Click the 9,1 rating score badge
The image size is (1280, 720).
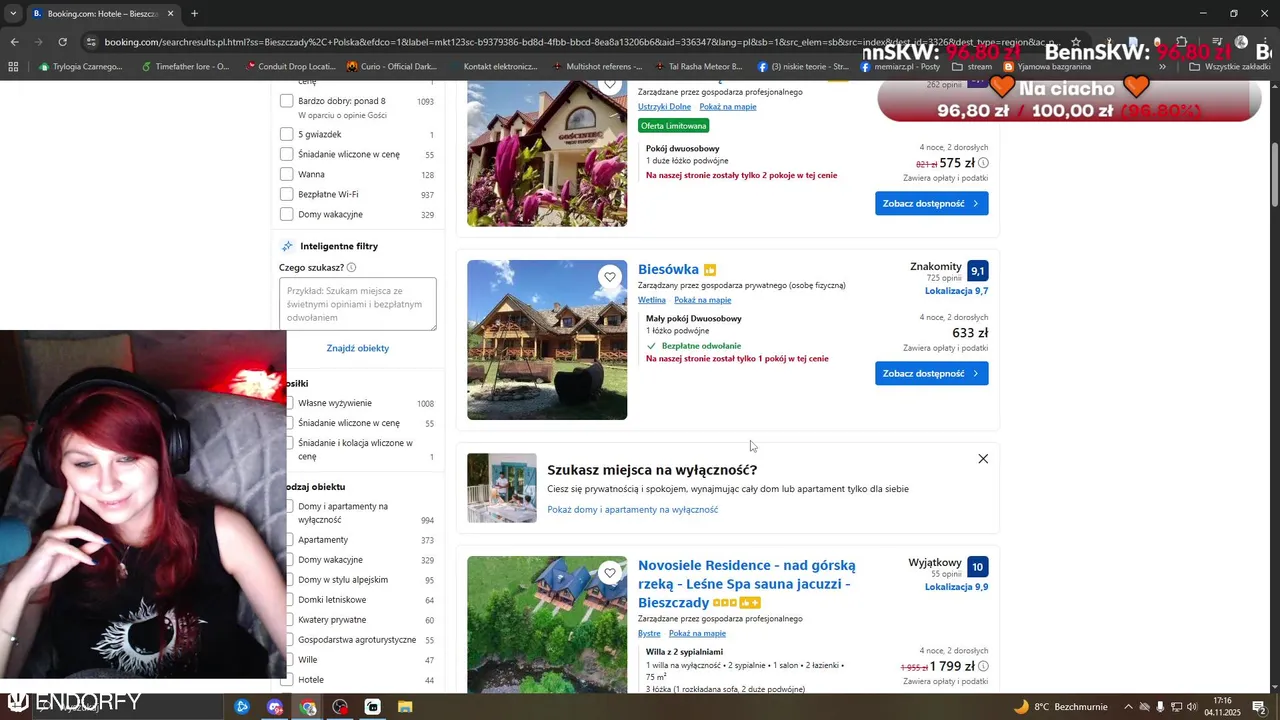(977, 271)
